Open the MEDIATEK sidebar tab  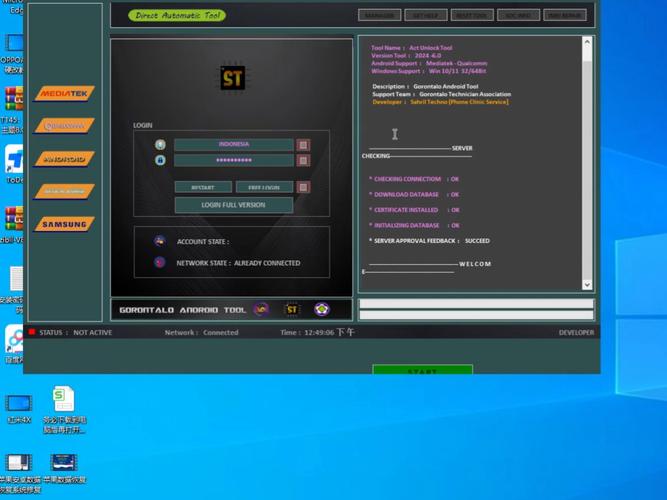pyautogui.click(x=65, y=93)
